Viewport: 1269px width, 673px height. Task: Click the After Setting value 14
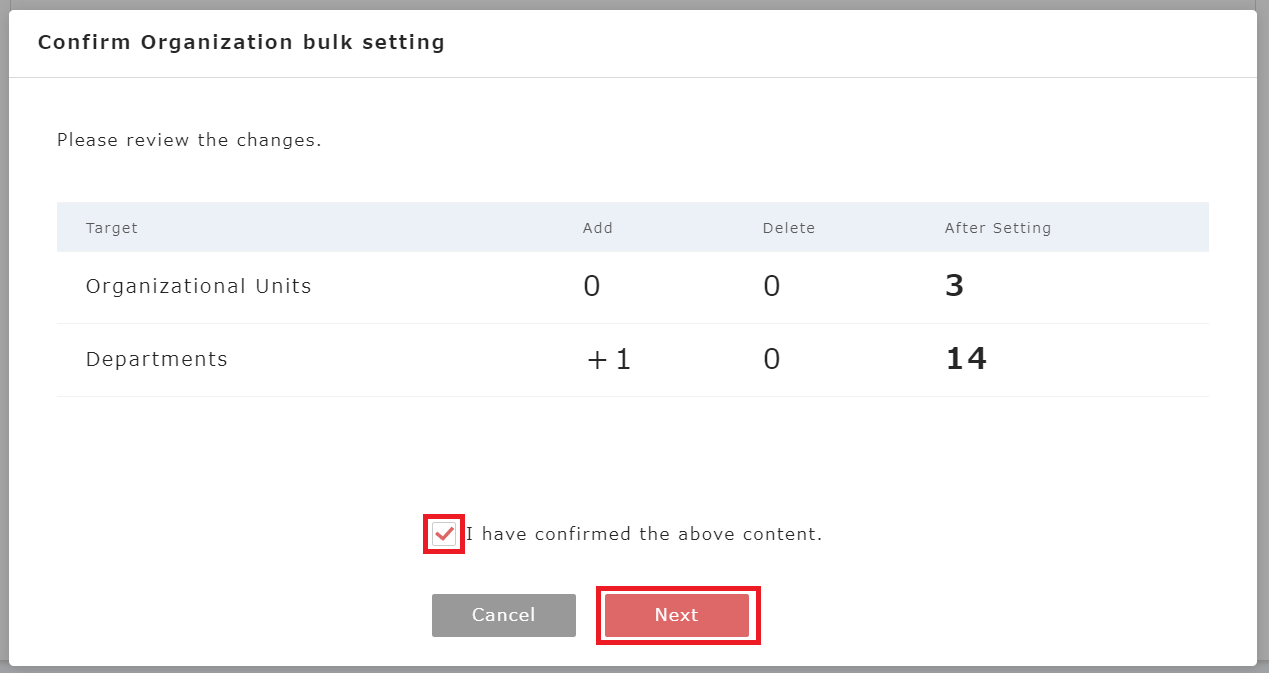click(x=966, y=359)
